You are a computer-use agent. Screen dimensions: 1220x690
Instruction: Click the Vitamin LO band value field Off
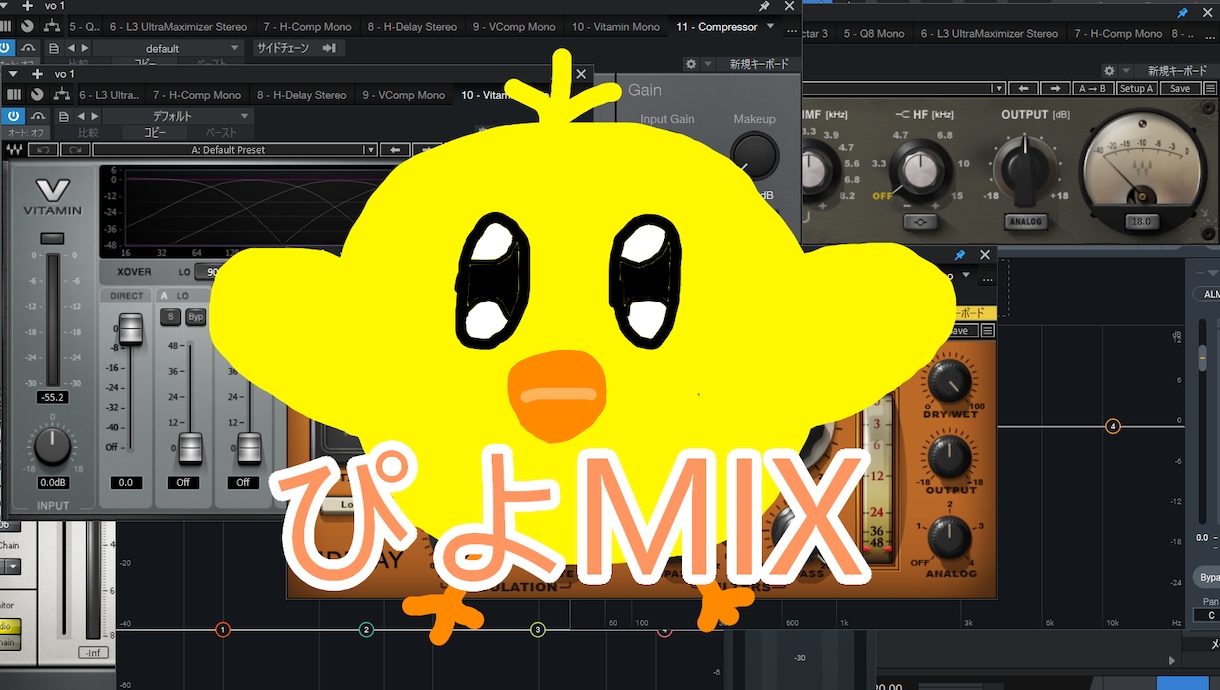(183, 482)
